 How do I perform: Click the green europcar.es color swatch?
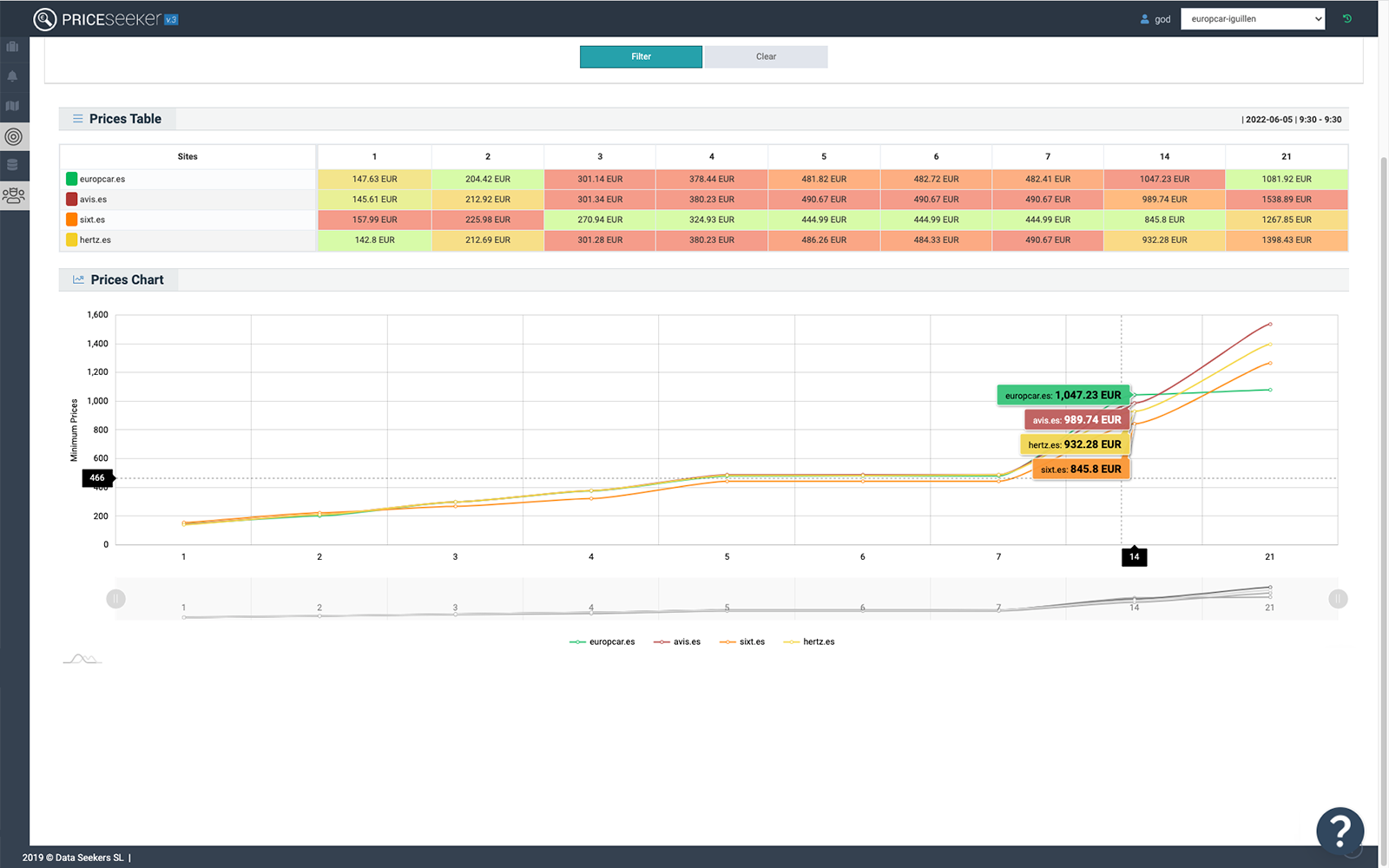(72, 179)
